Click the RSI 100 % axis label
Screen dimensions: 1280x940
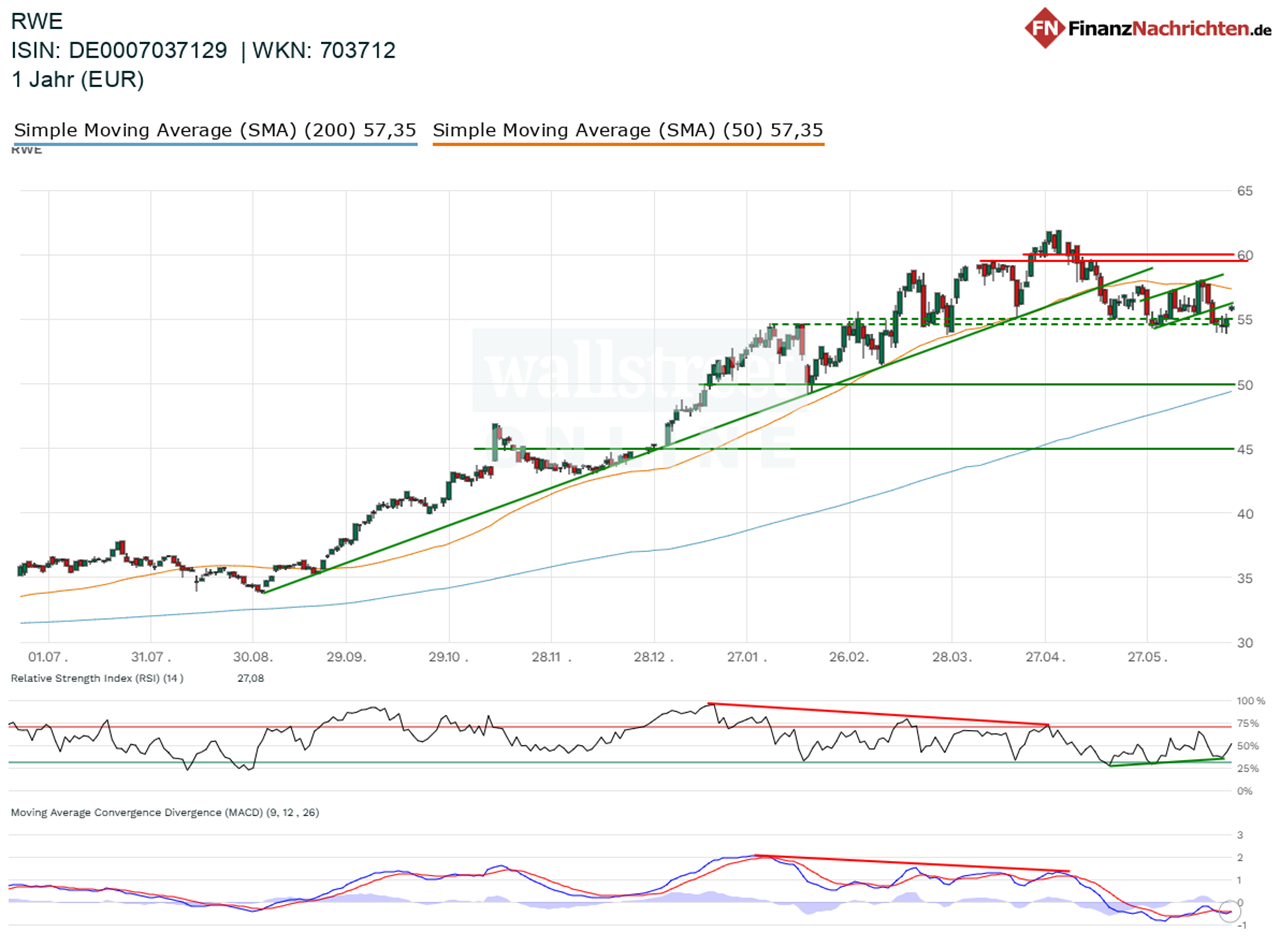click(x=1250, y=701)
